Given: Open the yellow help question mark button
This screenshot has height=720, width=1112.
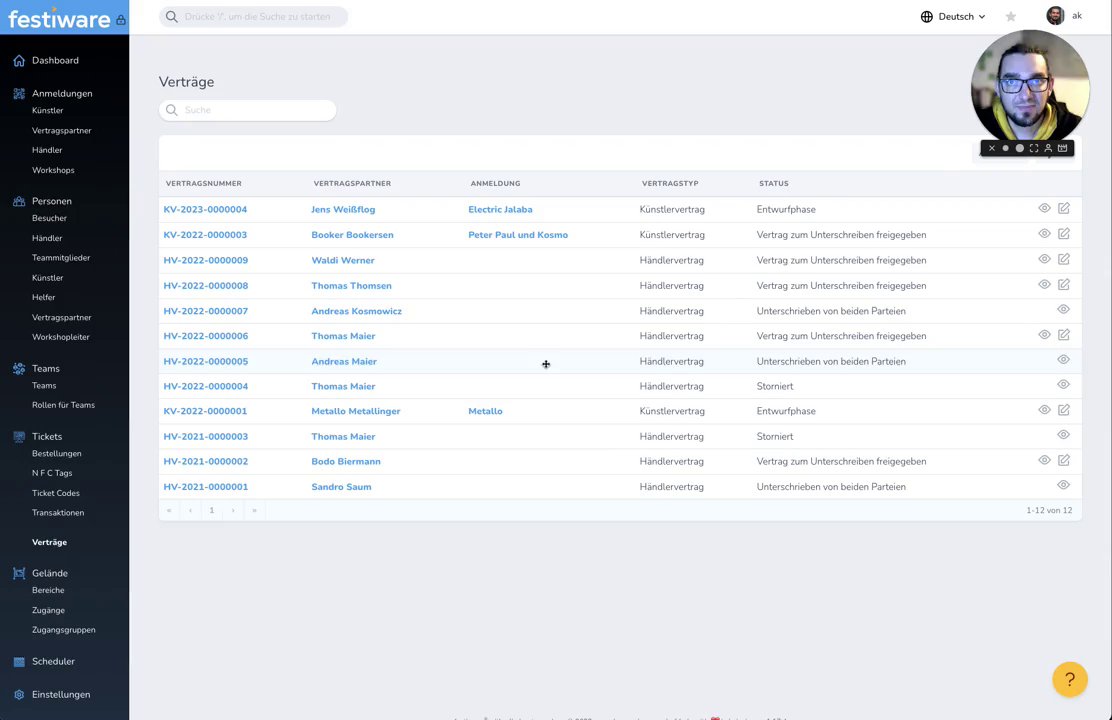Looking at the screenshot, I should coord(1069,680).
